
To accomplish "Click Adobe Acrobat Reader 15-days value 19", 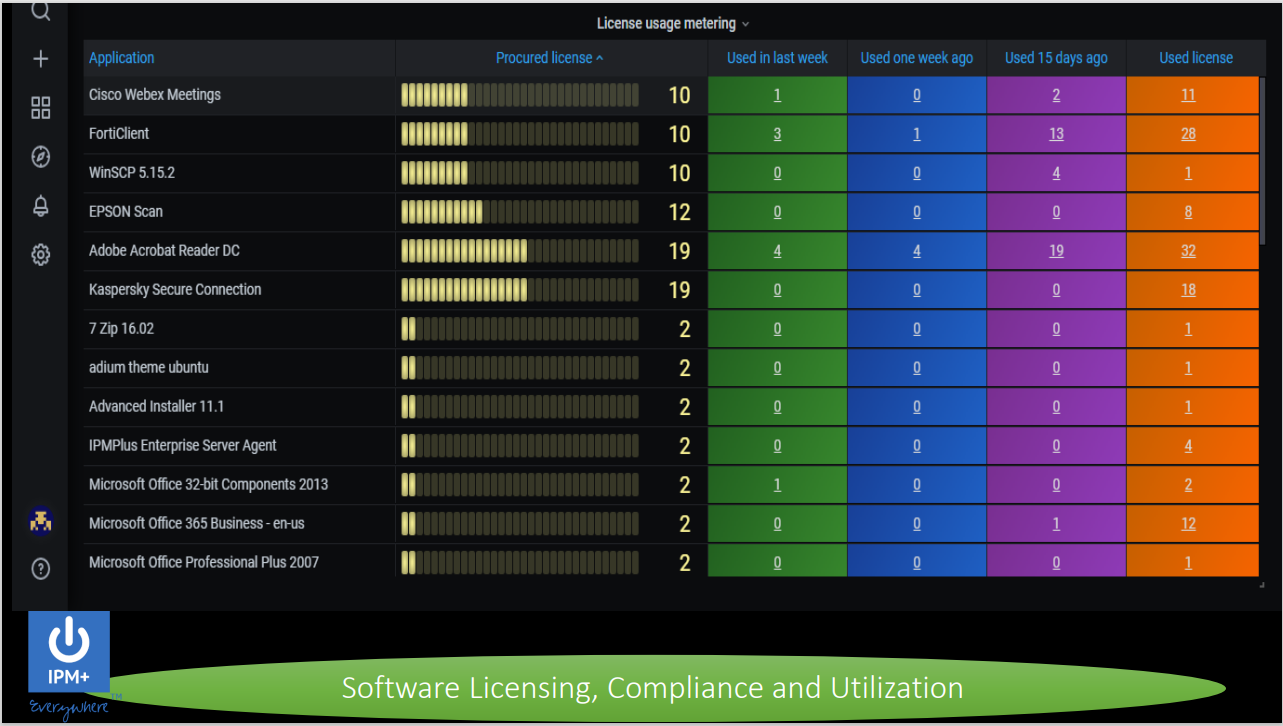I will (x=1056, y=251).
